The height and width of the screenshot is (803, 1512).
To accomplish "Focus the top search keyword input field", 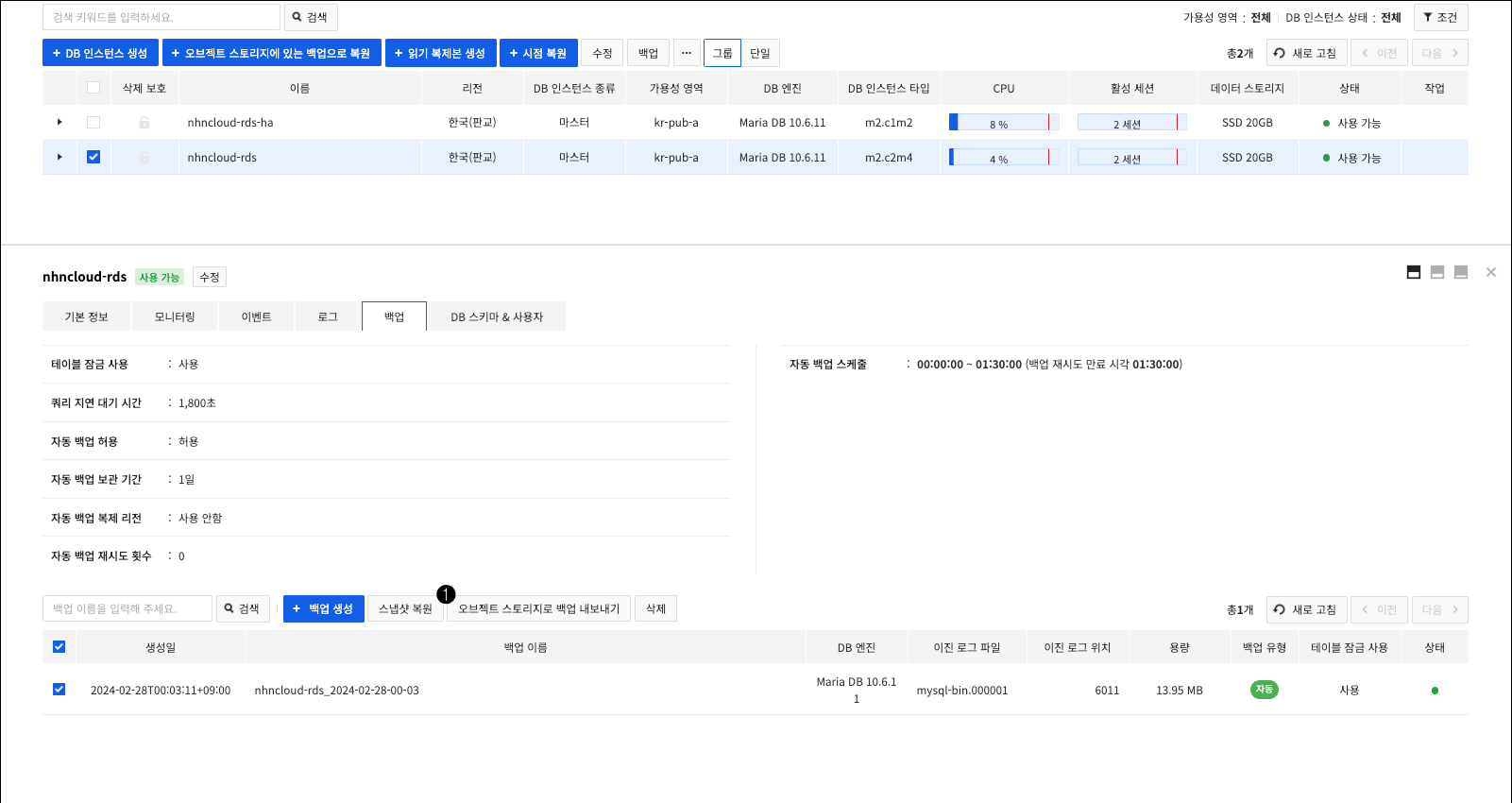I will coord(161,17).
